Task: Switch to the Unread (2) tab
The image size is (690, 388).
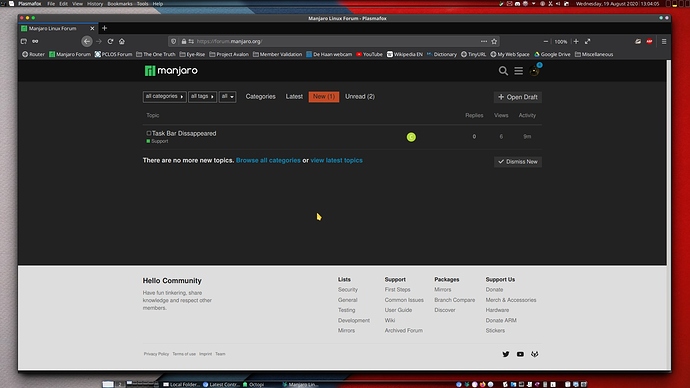Action: [x=360, y=96]
